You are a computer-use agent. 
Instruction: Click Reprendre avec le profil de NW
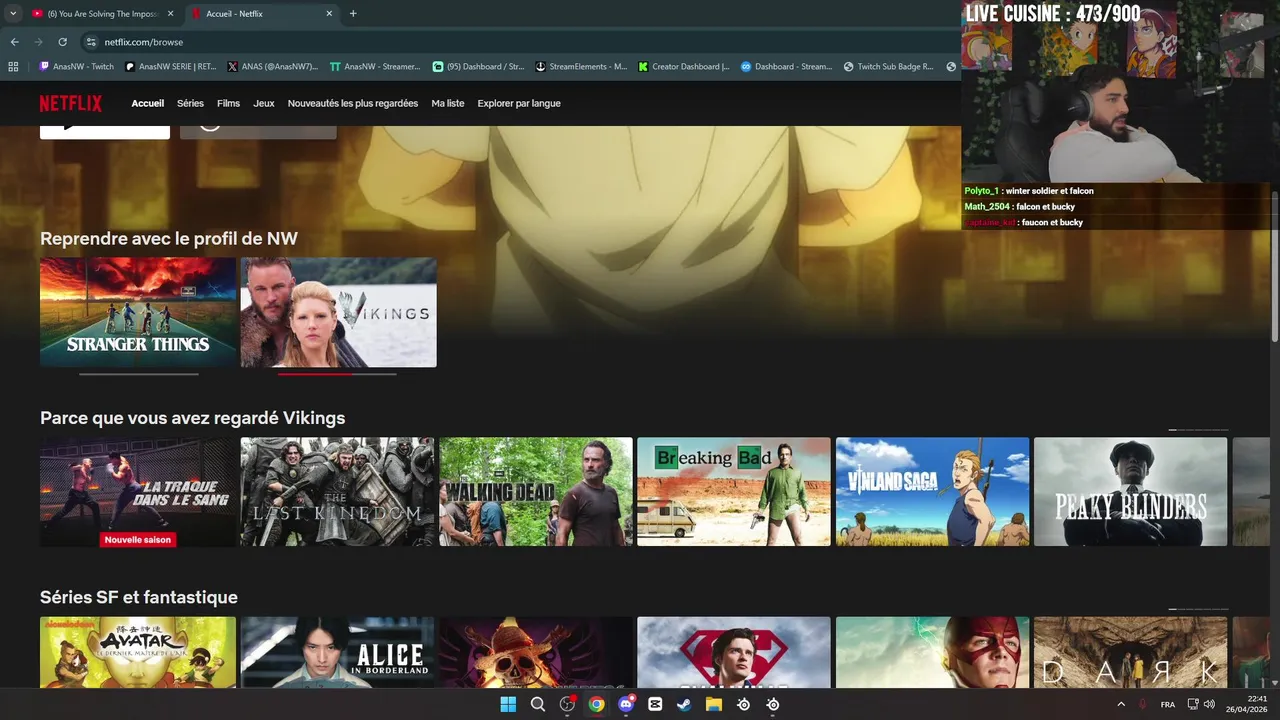click(x=169, y=239)
